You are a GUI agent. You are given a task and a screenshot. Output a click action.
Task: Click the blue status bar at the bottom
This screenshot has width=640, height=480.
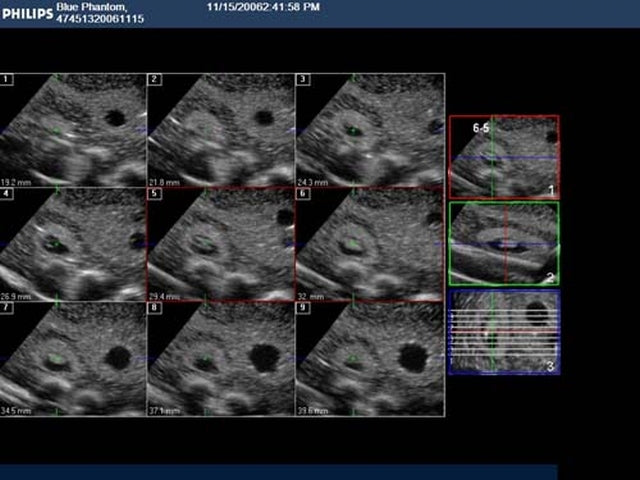278,471
